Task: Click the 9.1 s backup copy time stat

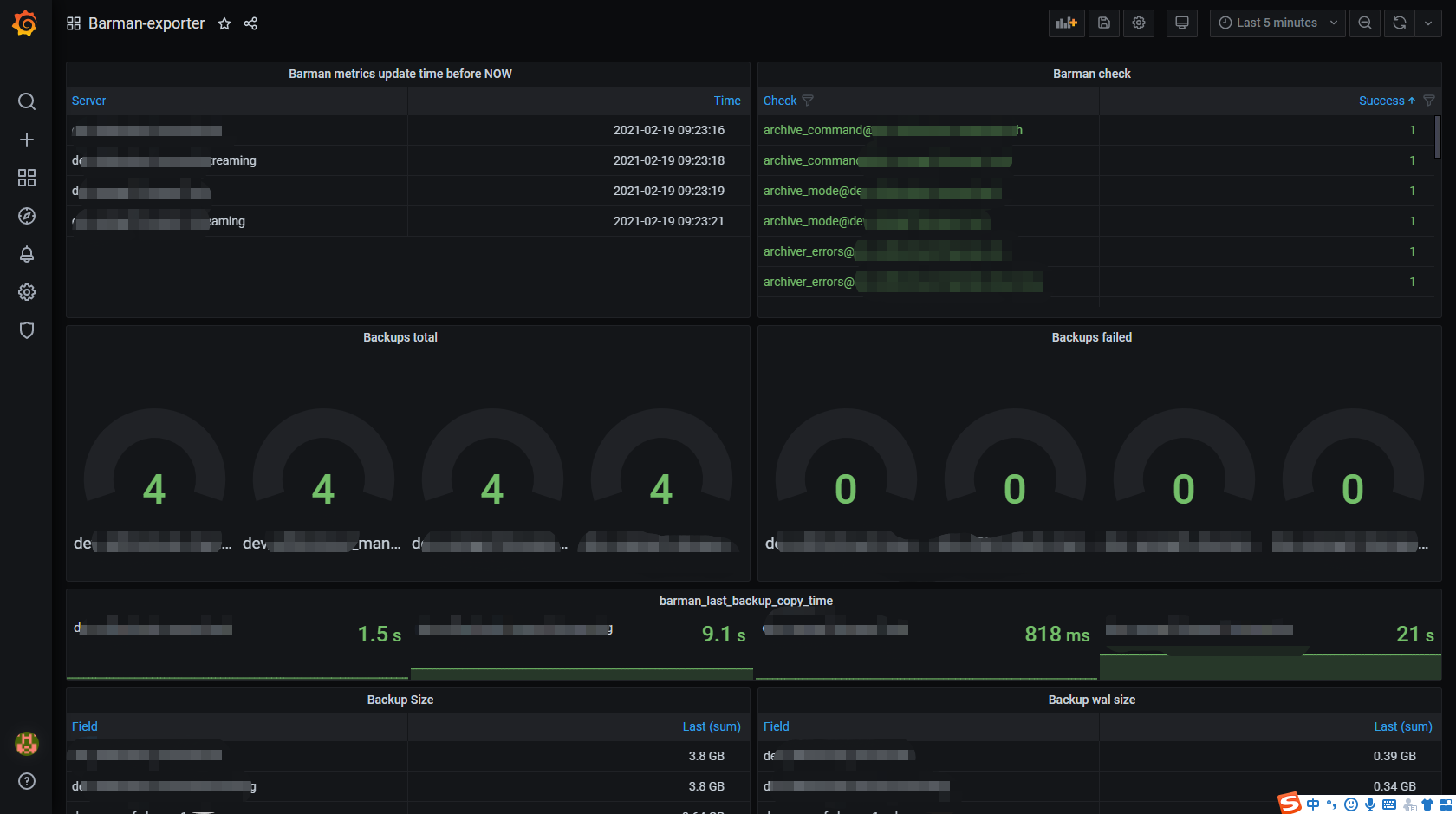Action: coord(724,635)
